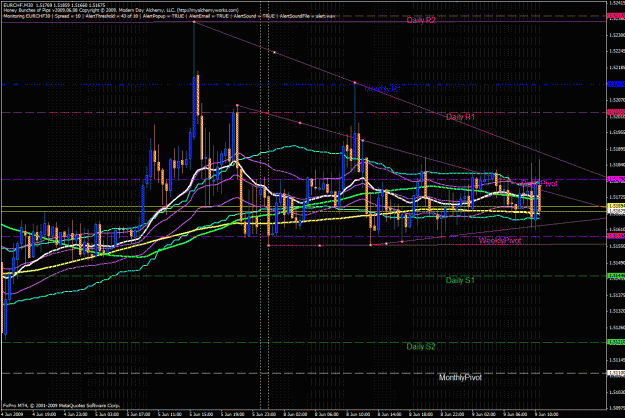Click the red Daily R2 price tag
This screenshot has width=625, height=418.
615,16
